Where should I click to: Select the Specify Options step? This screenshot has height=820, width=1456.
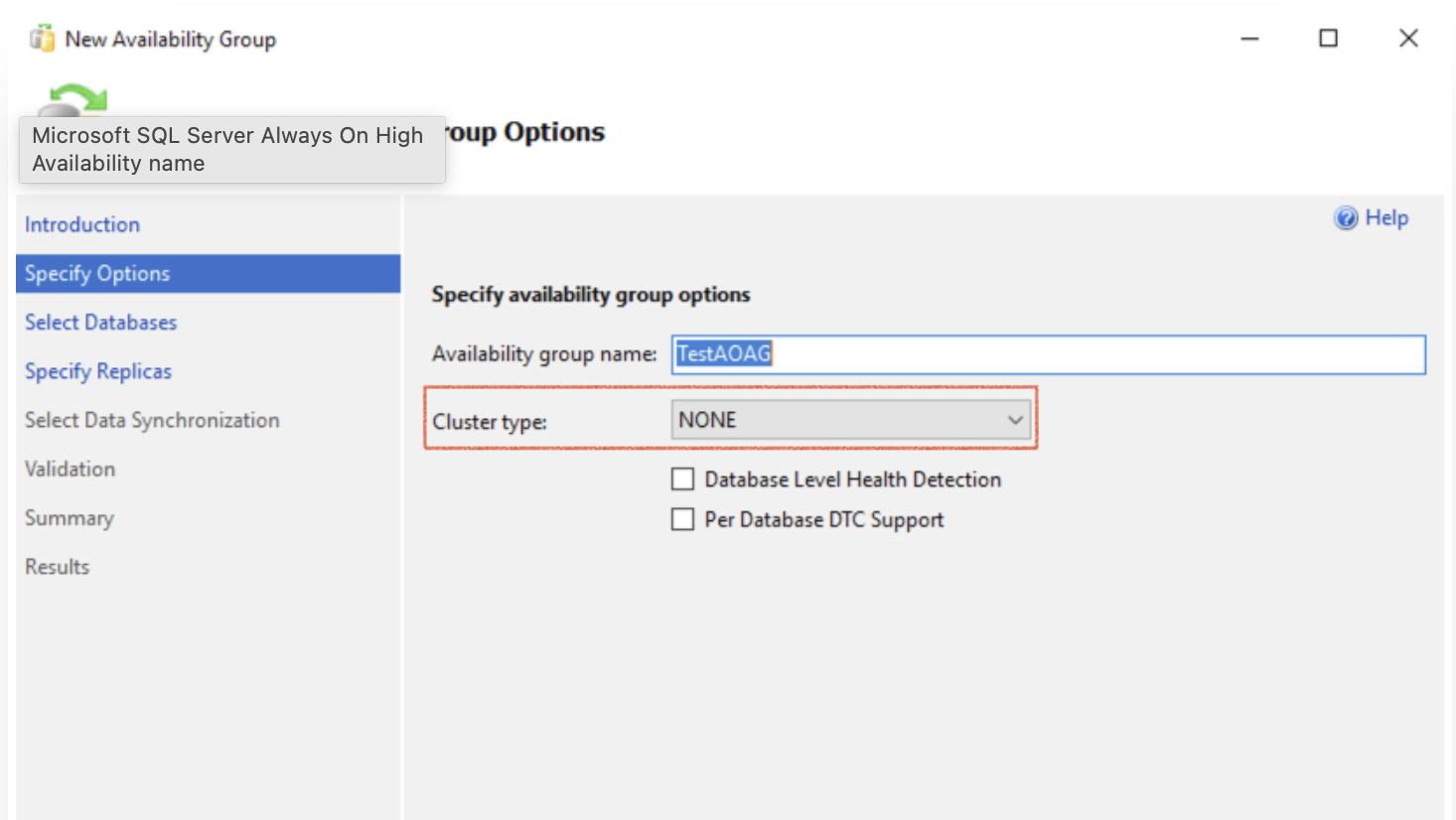96,273
